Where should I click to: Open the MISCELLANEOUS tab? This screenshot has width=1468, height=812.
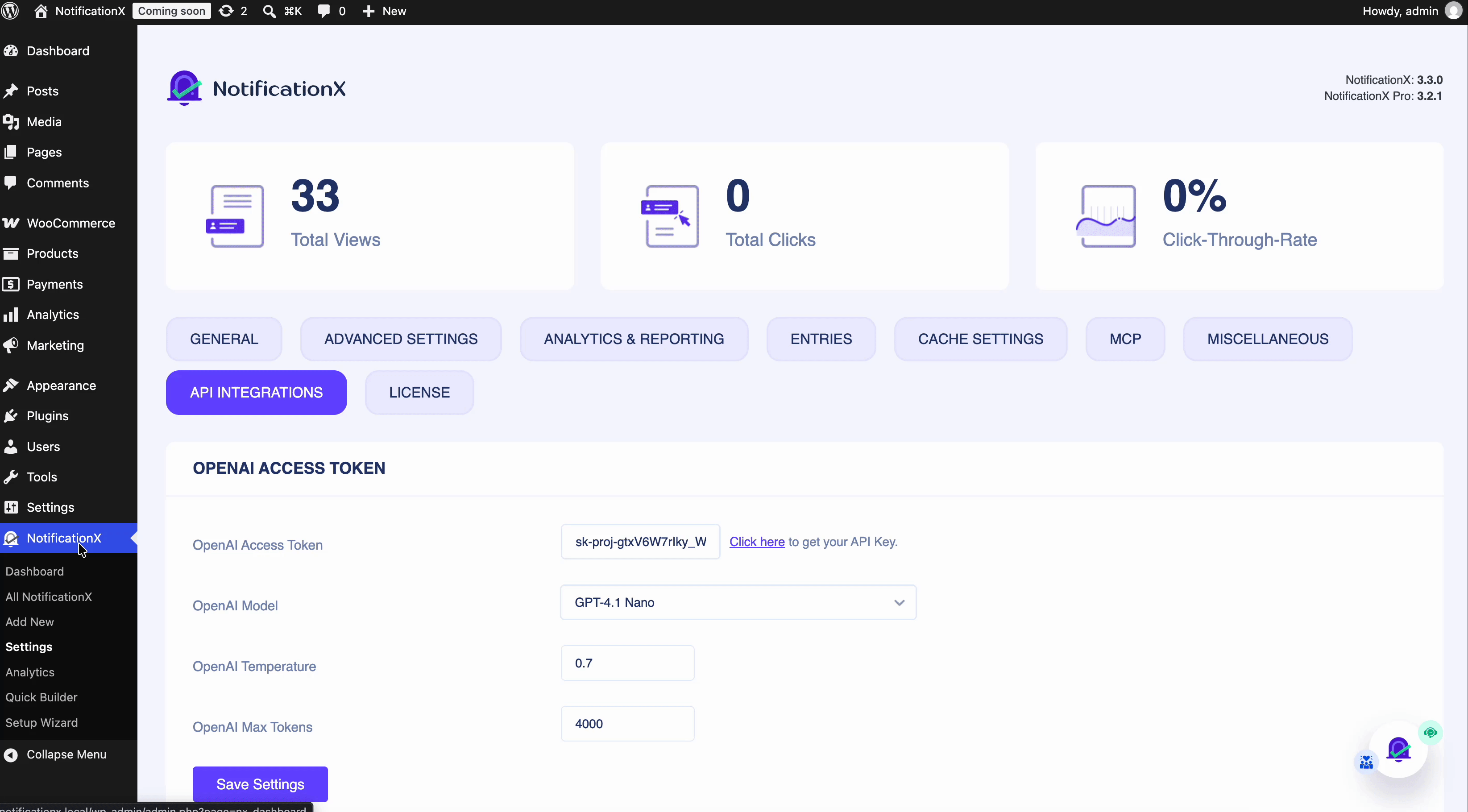click(x=1267, y=339)
